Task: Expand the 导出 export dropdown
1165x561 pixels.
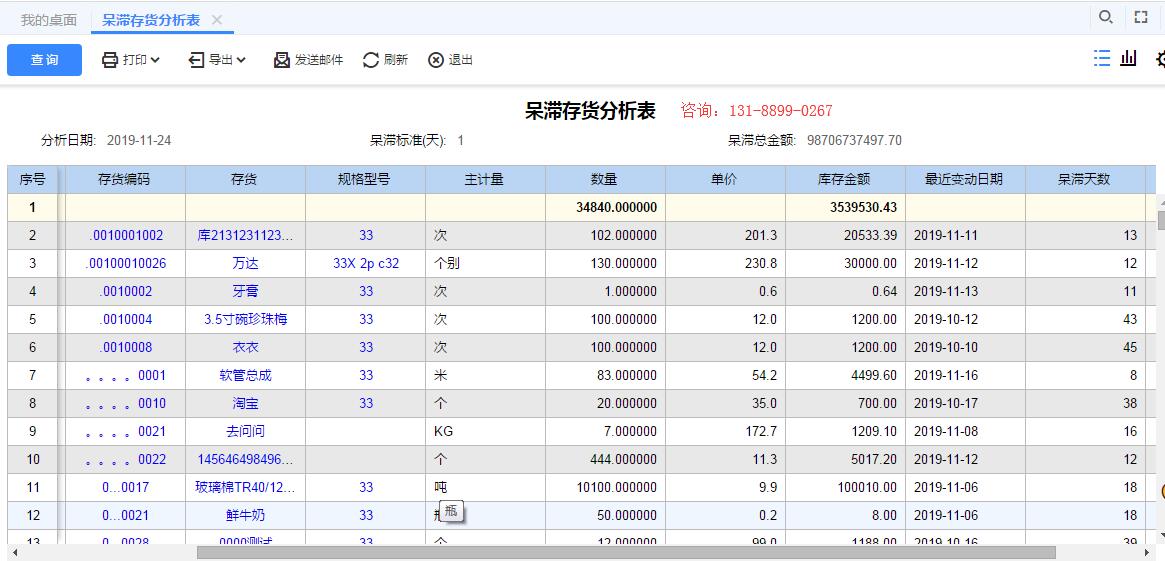Action: click(217, 60)
